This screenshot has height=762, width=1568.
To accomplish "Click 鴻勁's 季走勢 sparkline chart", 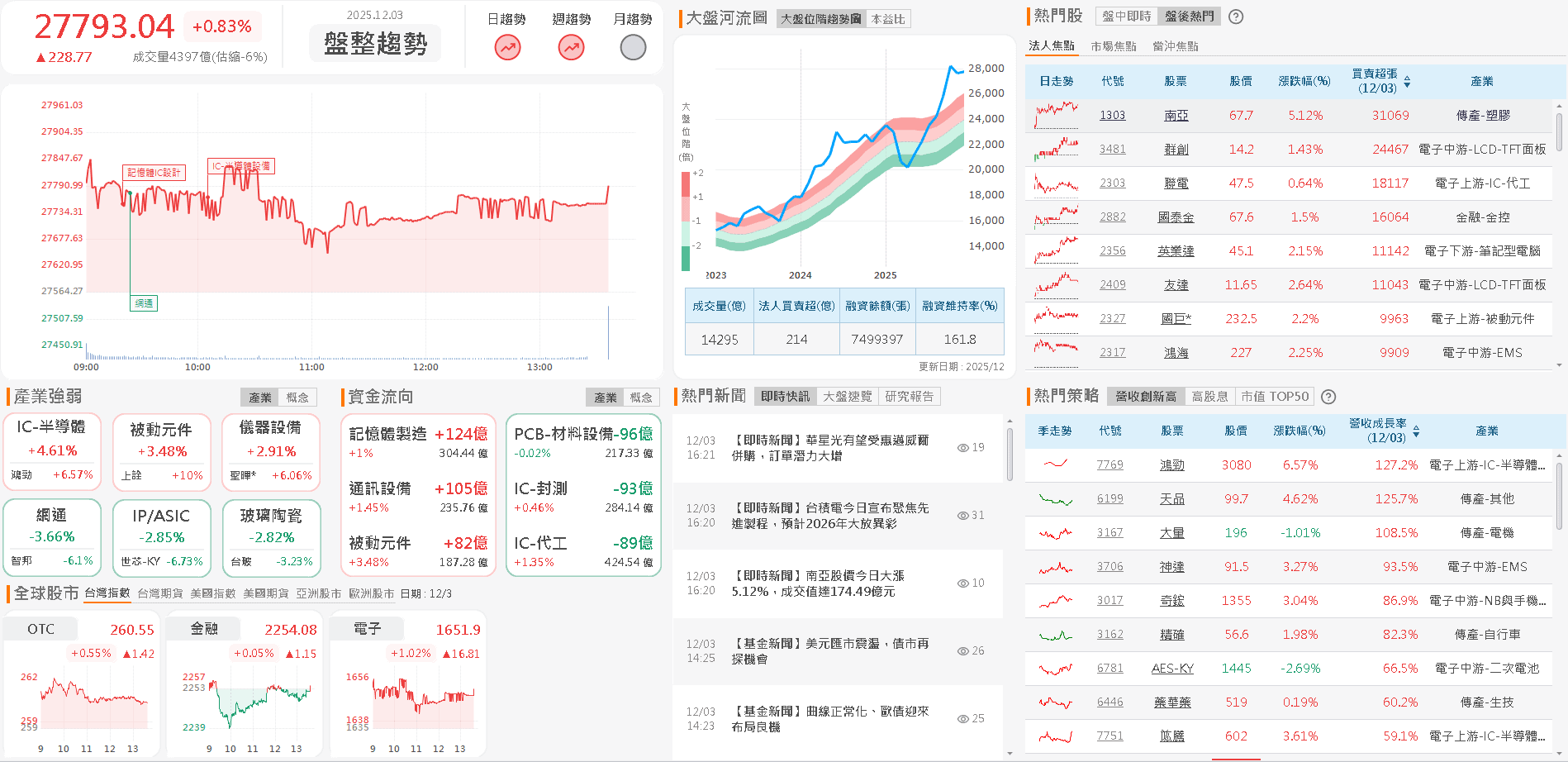I will tap(1054, 464).
